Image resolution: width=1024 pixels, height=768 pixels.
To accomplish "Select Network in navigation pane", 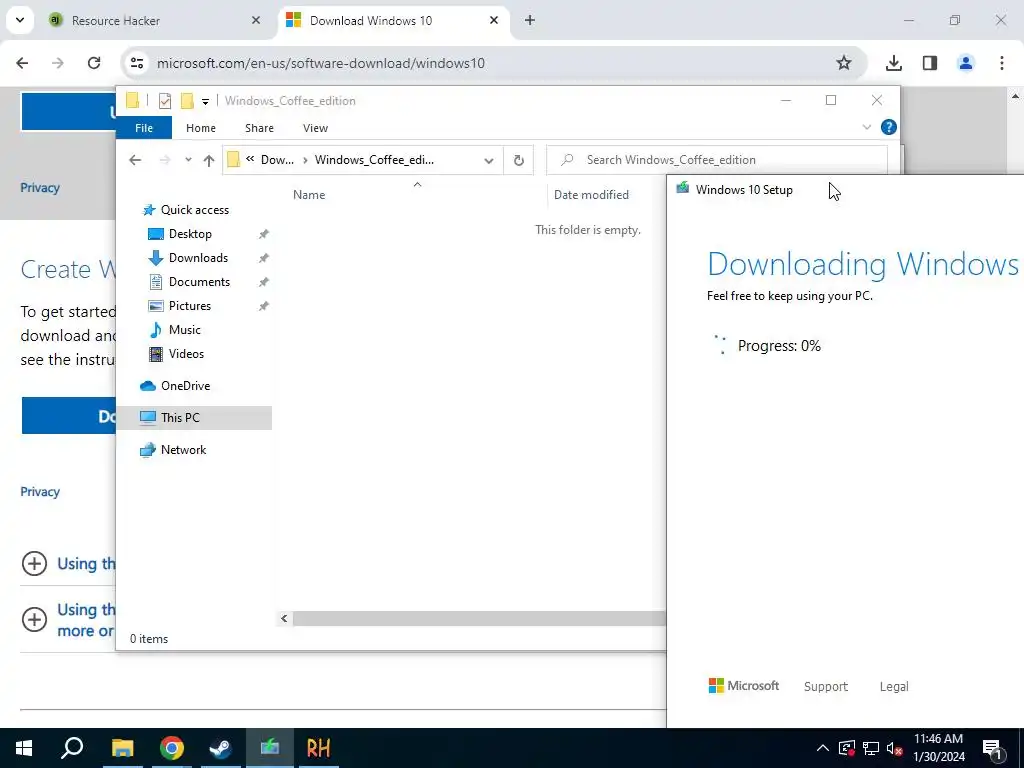I will coord(183,450).
